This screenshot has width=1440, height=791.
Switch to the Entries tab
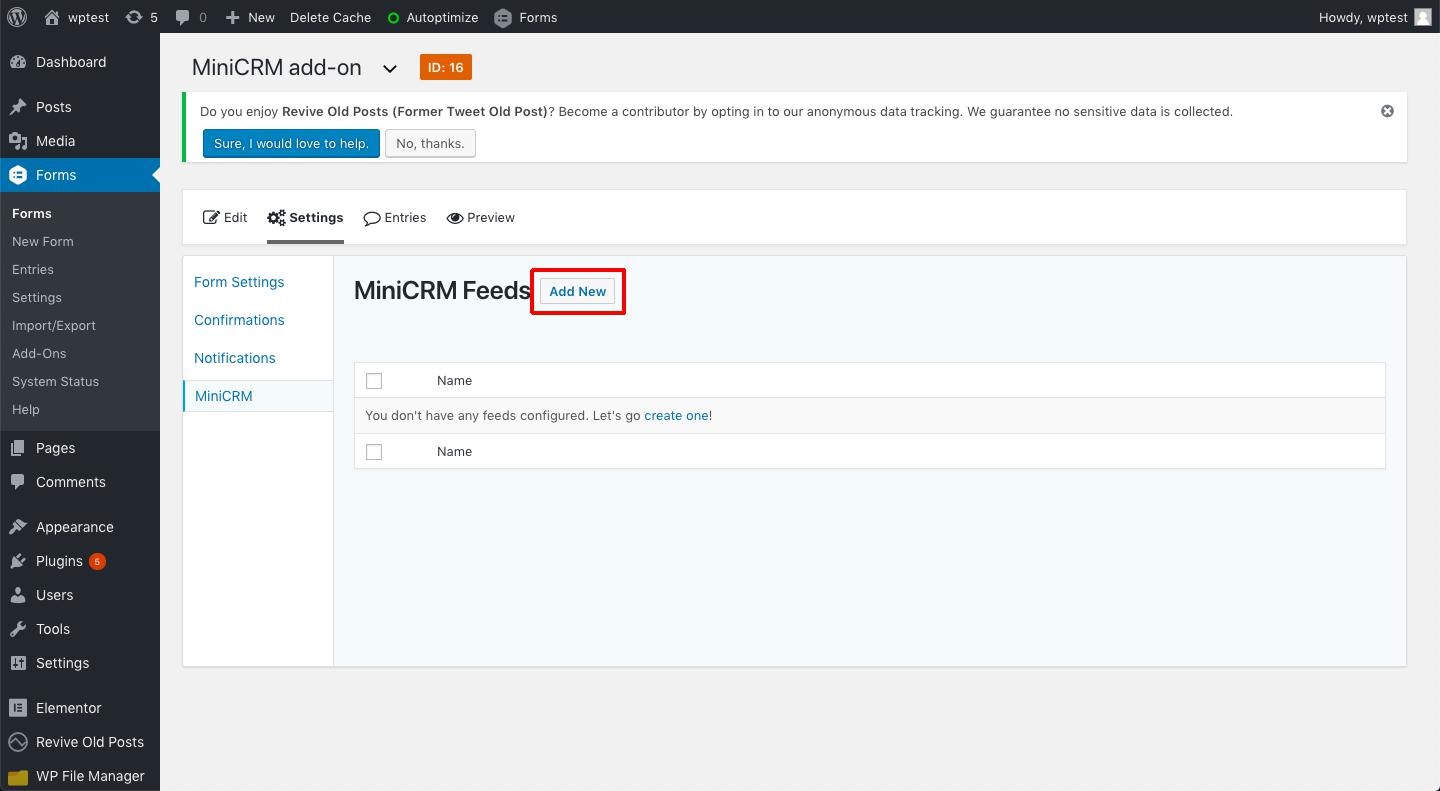coord(395,217)
